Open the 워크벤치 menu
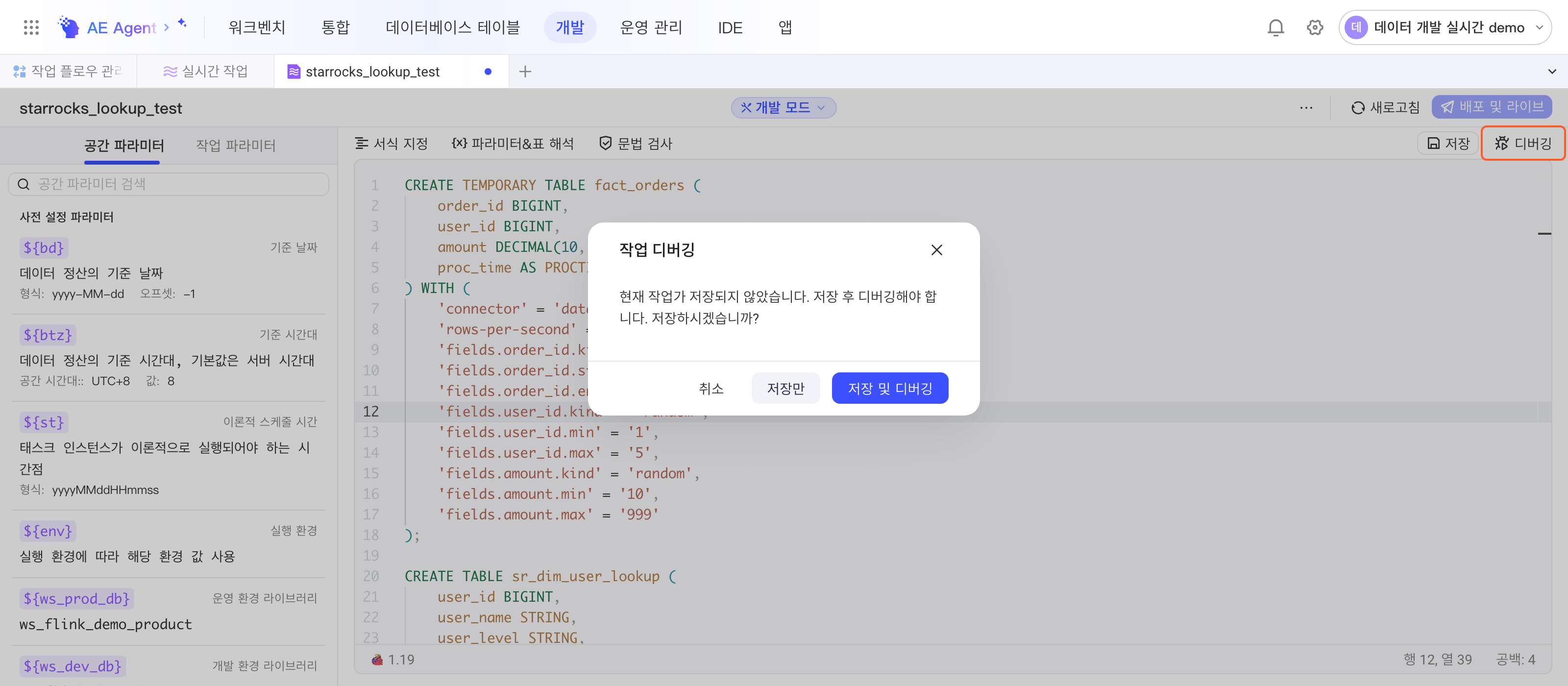This screenshot has height=686, width=1568. pyautogui.click(x=257, y=27)
